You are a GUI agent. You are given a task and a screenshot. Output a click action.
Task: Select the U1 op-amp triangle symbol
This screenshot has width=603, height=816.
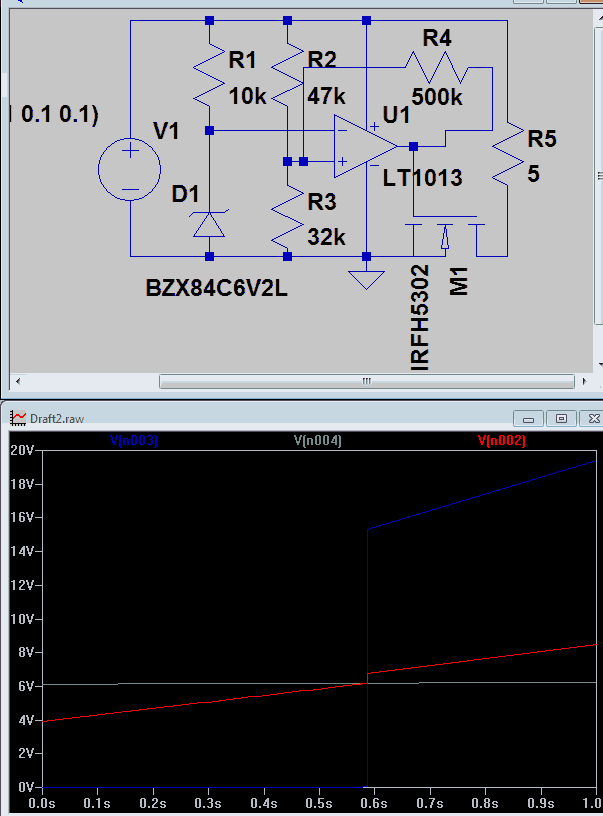pos(365,146)
